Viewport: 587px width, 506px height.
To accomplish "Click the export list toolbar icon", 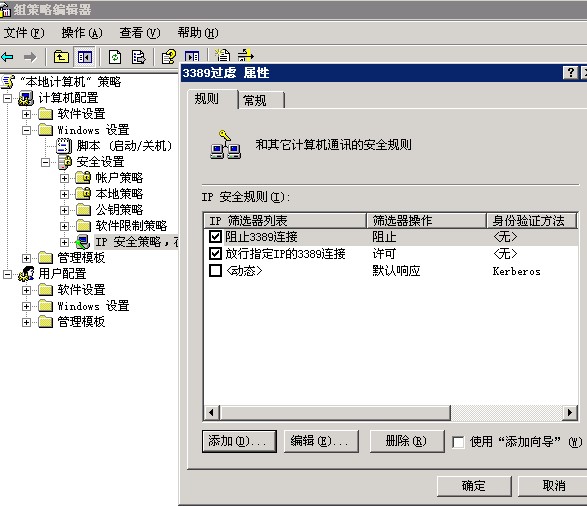I will pos(138,57).
